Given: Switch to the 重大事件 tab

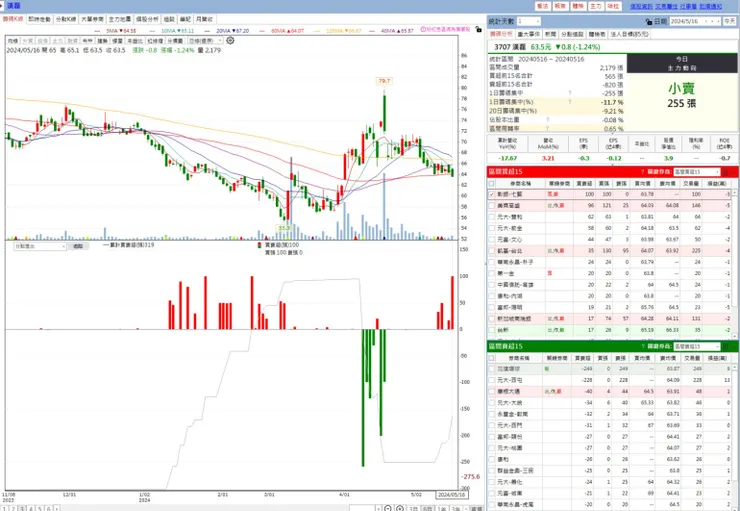Looking at the screenshot, I should (529, 34).
